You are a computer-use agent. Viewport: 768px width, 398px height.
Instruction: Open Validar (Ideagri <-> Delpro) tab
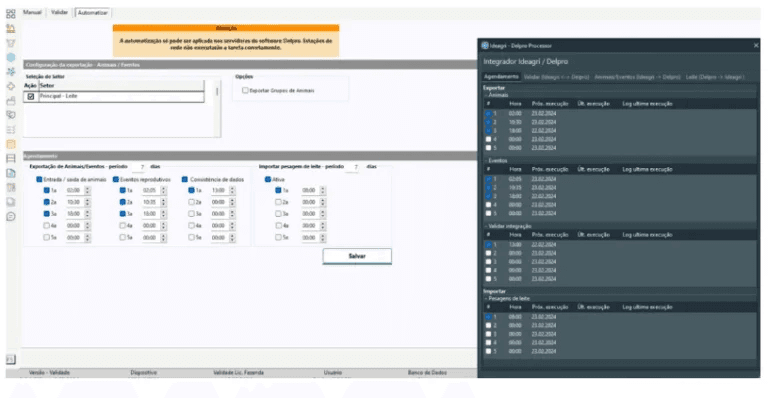[556, 77]
